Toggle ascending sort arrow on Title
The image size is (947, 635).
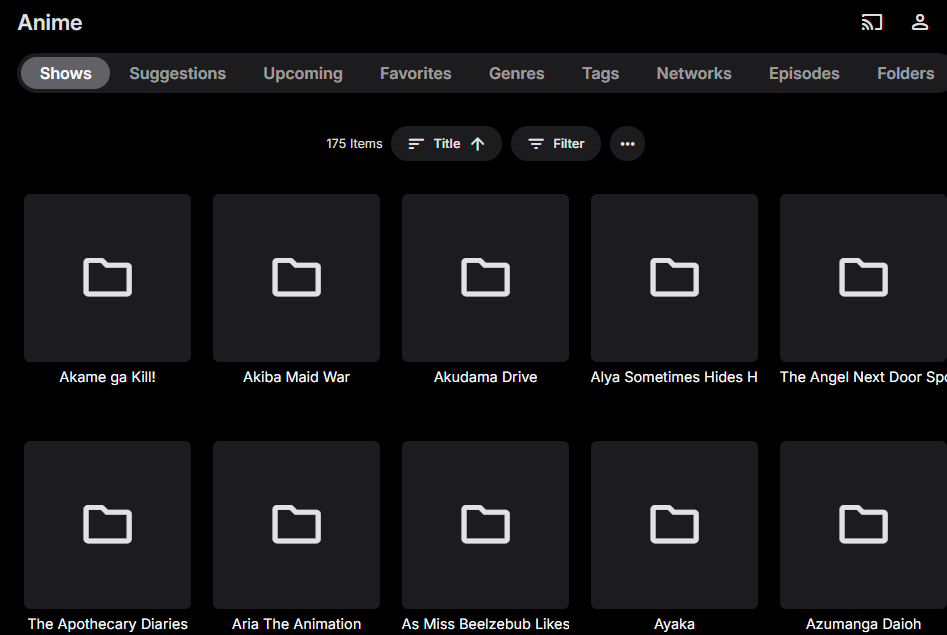coord(478,144)
